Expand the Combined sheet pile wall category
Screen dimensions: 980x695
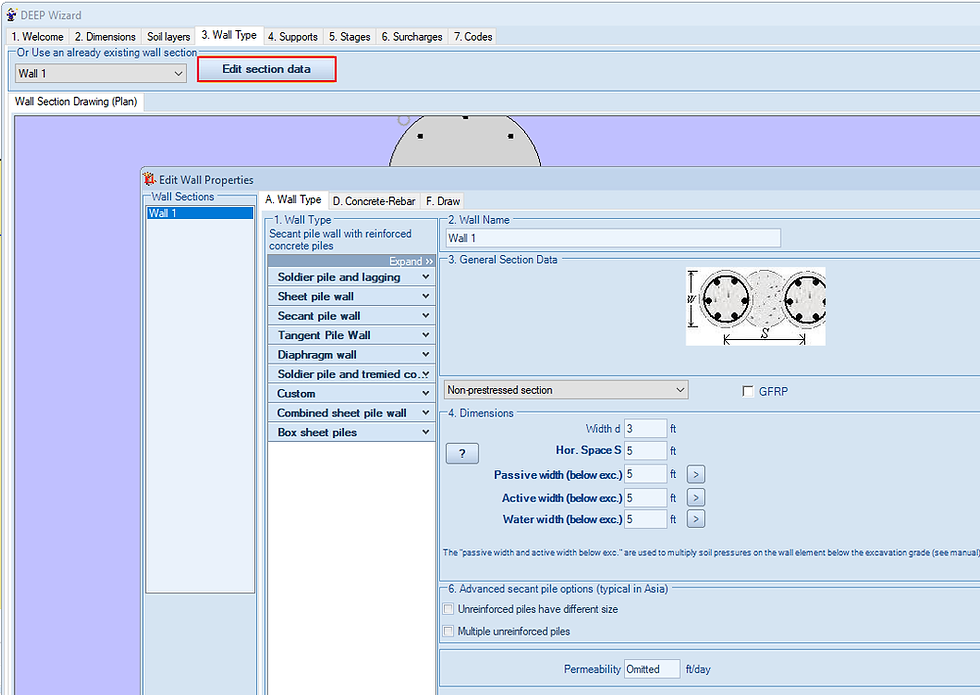coord(351,412)
